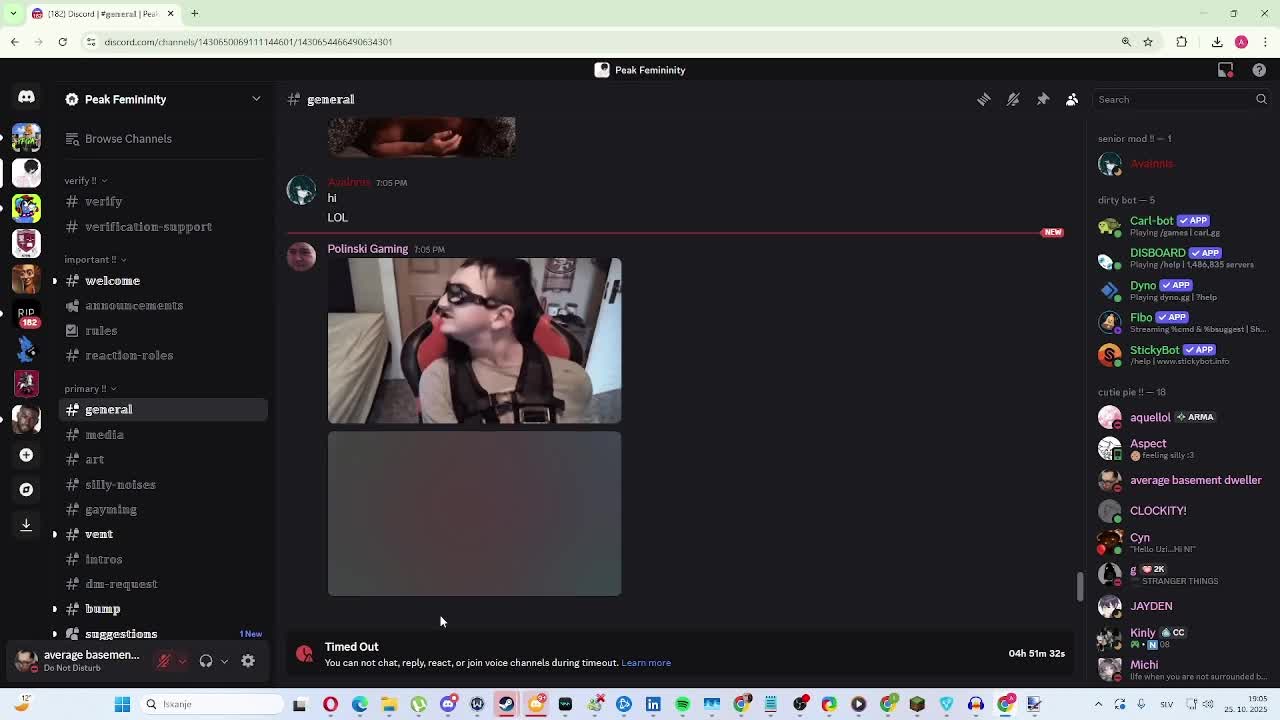Screen dimensions: 1280x720
Task: Click the Help question mark icon
Action: 1259,70
